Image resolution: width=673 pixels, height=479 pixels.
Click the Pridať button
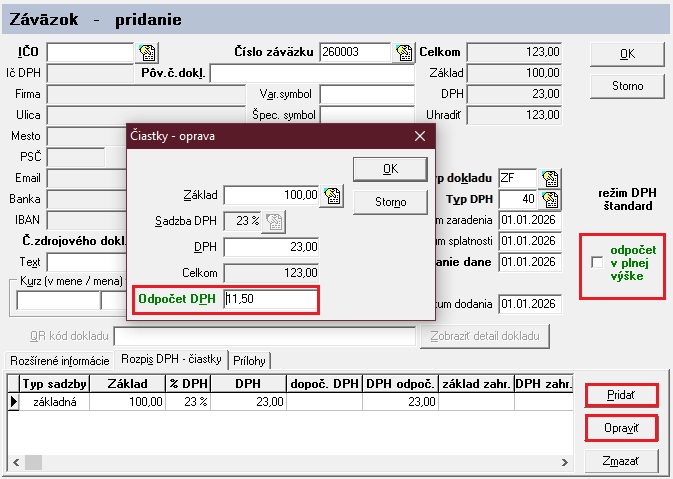point(621,396)
